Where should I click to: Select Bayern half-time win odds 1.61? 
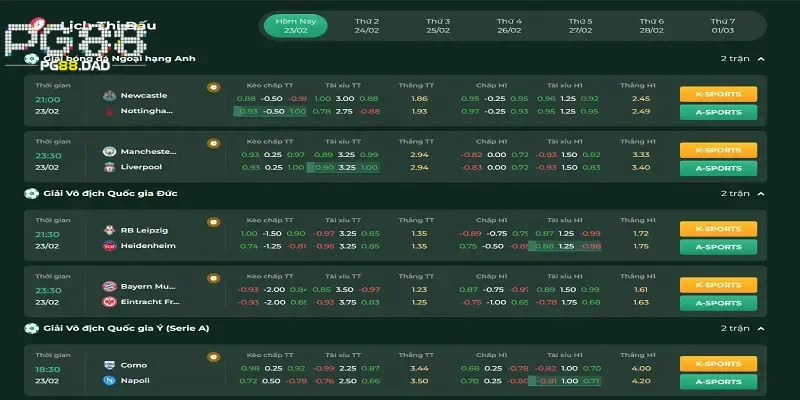tap(640, 290)
